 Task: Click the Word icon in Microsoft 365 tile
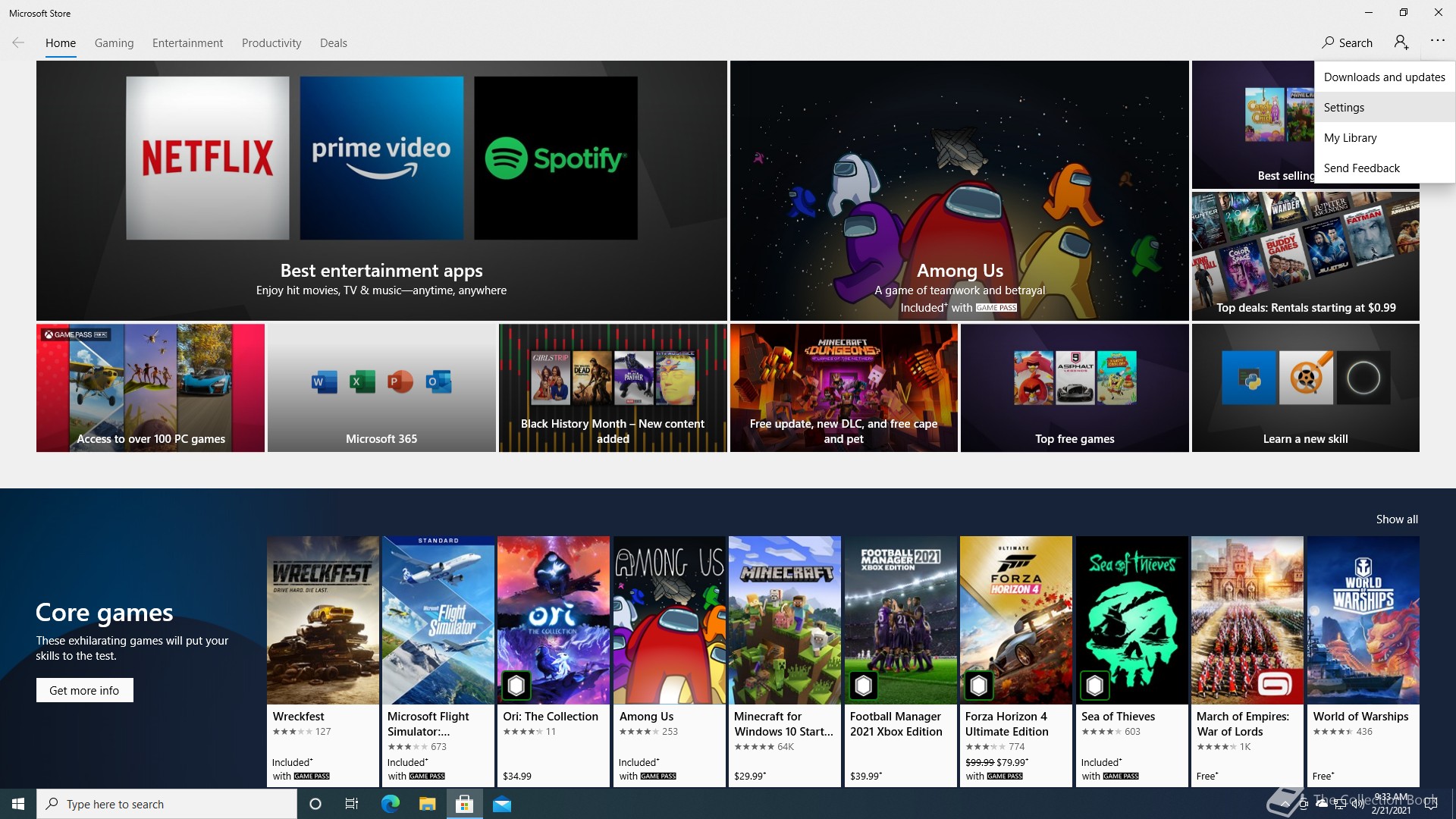[324, 381]
